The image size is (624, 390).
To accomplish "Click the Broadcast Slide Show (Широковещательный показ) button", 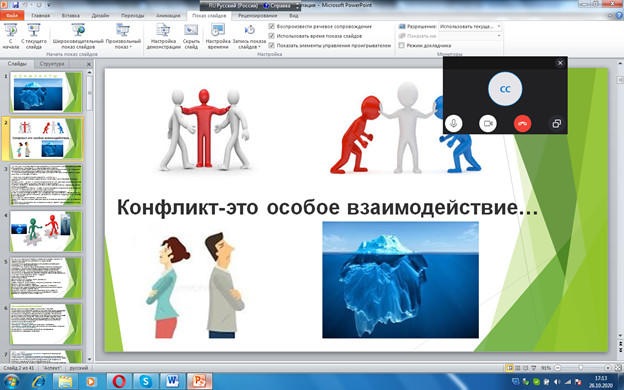I will (78, 36).
